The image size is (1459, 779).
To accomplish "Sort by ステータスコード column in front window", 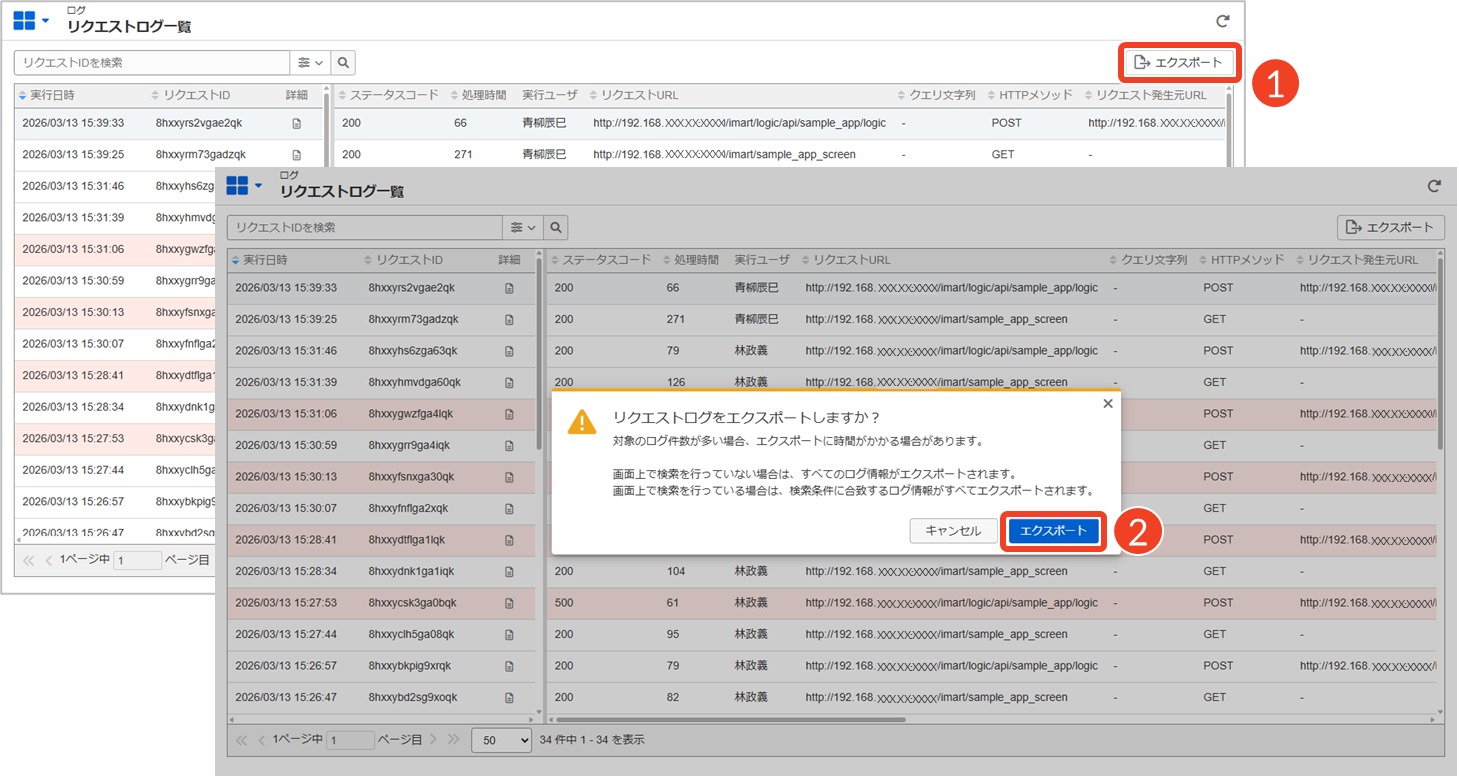I will pyautogui.click(x=606, y=260).
